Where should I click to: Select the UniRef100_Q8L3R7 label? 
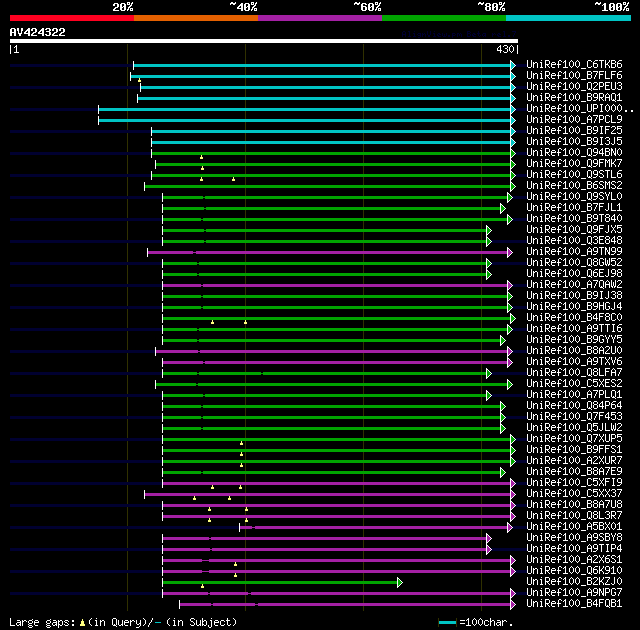574,516
